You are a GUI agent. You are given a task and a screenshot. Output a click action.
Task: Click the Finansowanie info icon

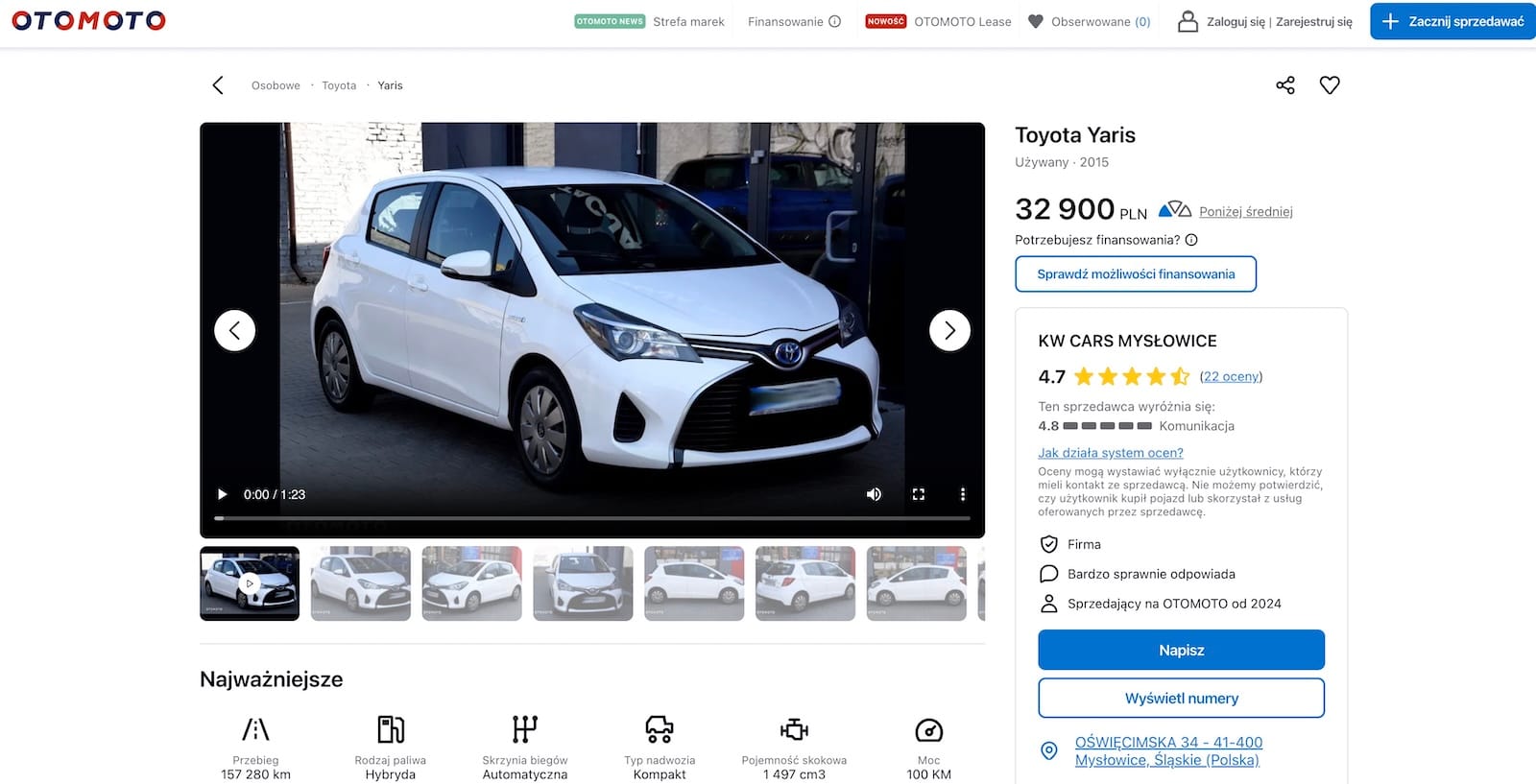[x=835, y=21]
